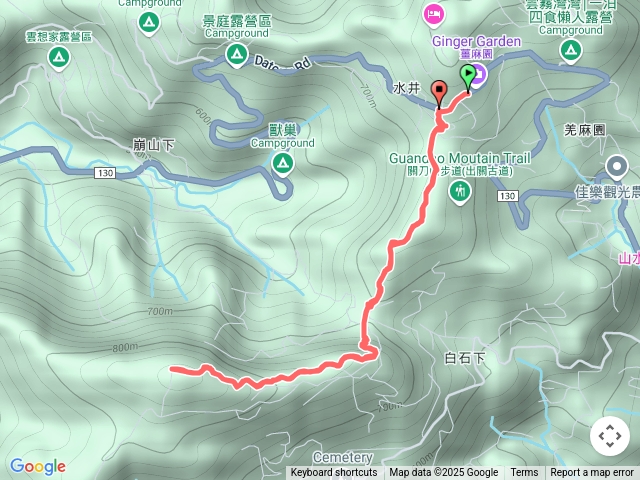
Task: Select the 景庭露營區 Campground tent icon
Action: click(x=237, y=53)
